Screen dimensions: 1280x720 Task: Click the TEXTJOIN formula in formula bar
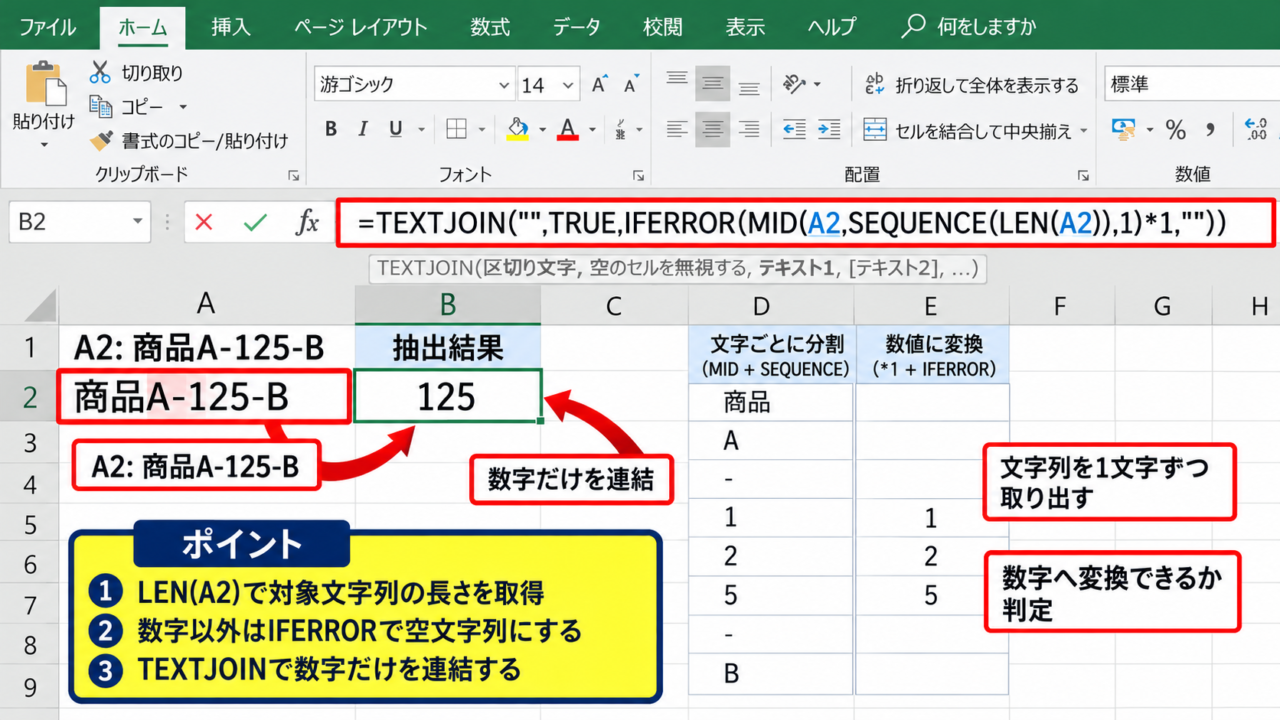(x=792, y=224)
